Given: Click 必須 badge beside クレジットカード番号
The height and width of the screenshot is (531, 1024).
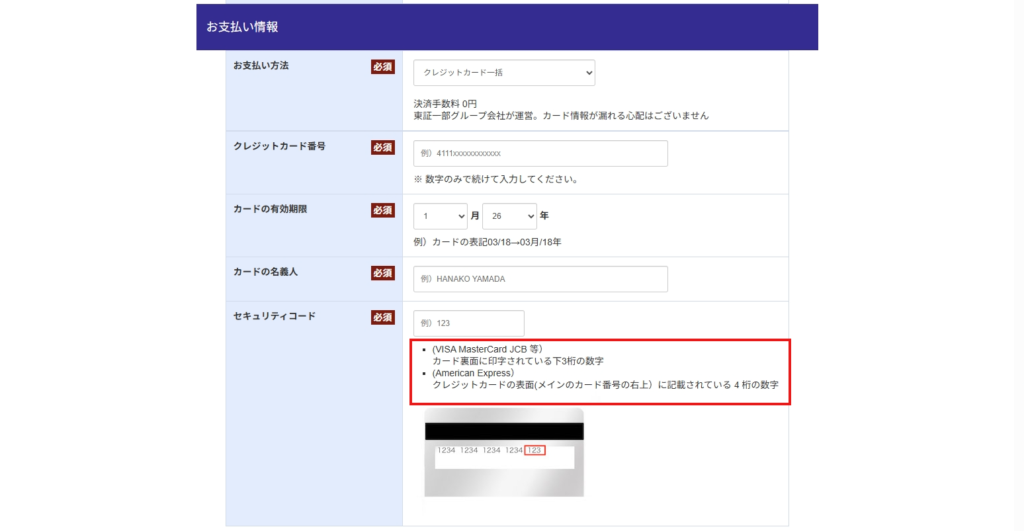Looking at the screenshot, I should click(383, 147).
